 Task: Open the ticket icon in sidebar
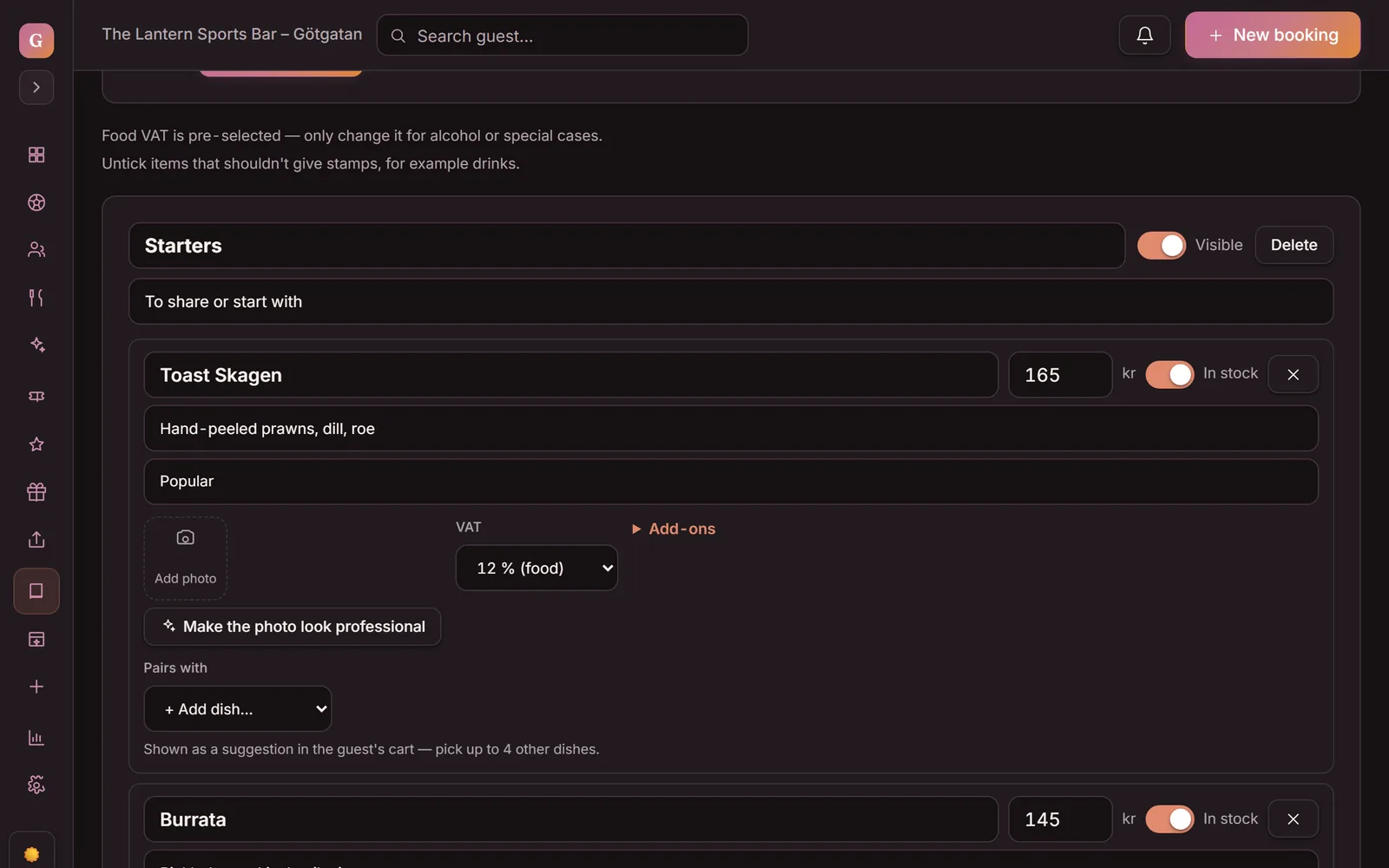36,396
